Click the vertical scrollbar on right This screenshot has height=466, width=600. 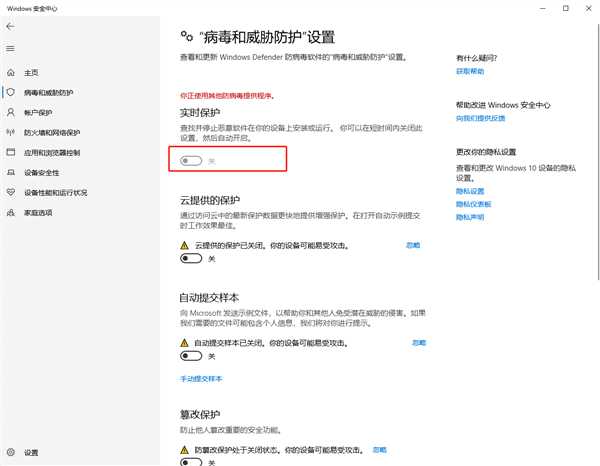coord(598,151)
